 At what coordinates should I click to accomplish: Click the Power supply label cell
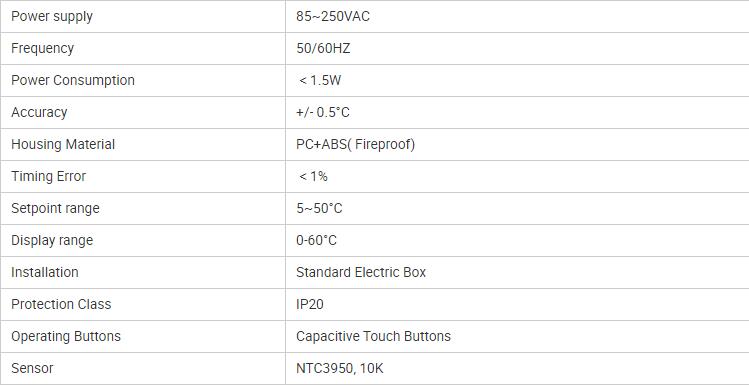[143, 16]
